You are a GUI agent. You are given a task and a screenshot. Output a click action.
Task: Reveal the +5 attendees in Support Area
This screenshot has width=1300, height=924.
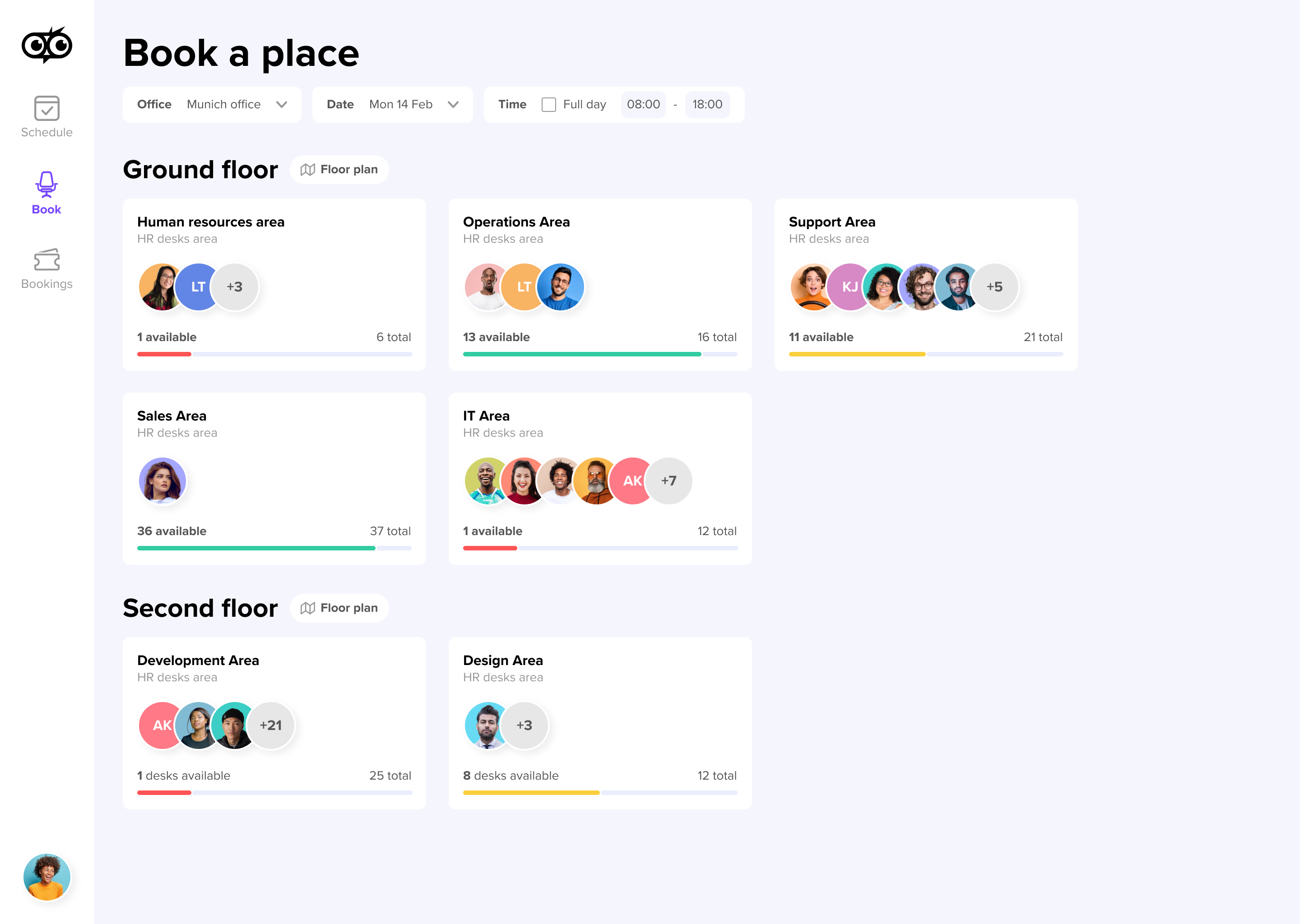click(995, 287)
